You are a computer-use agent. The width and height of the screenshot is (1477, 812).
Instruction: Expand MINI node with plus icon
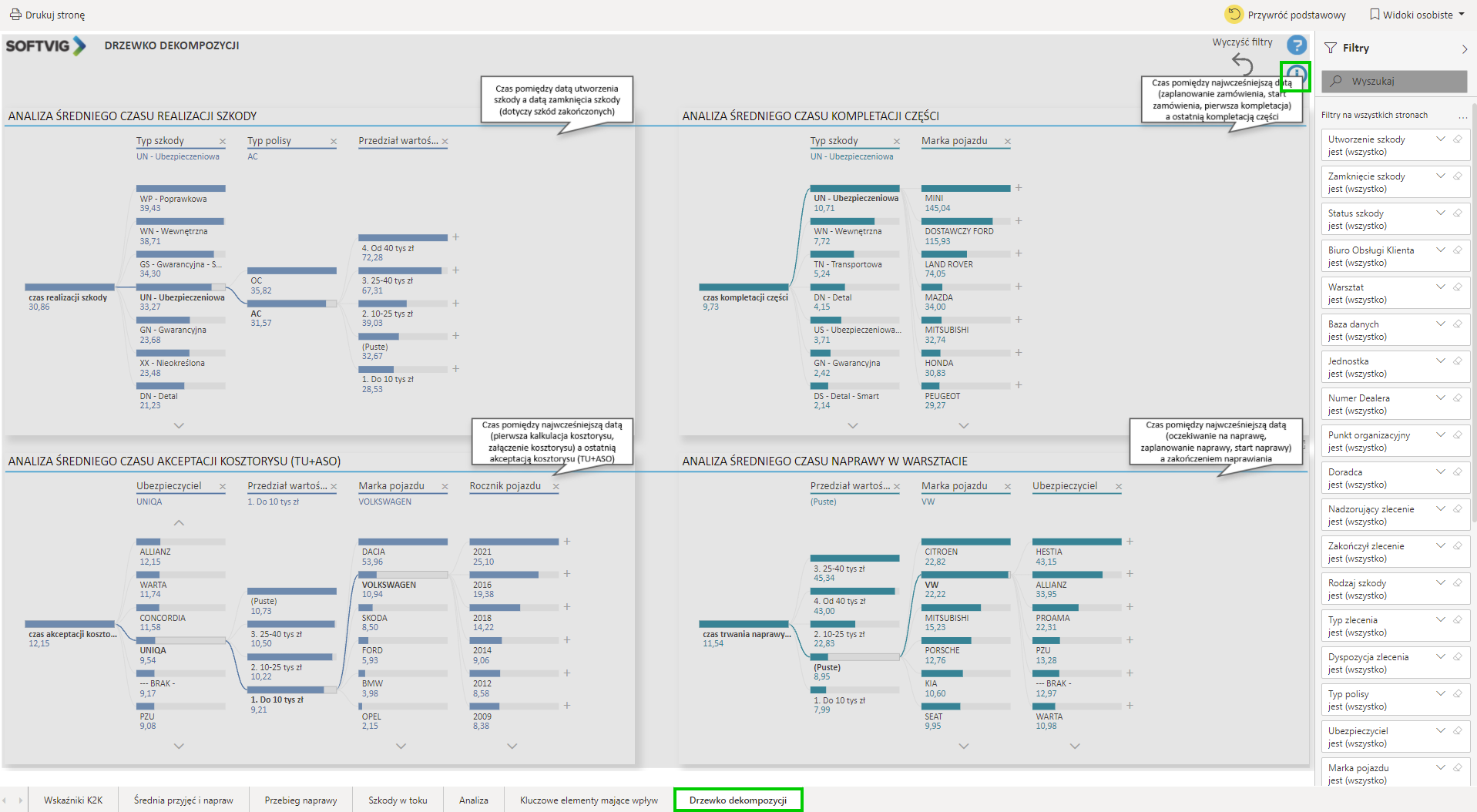pos(1019,188)
